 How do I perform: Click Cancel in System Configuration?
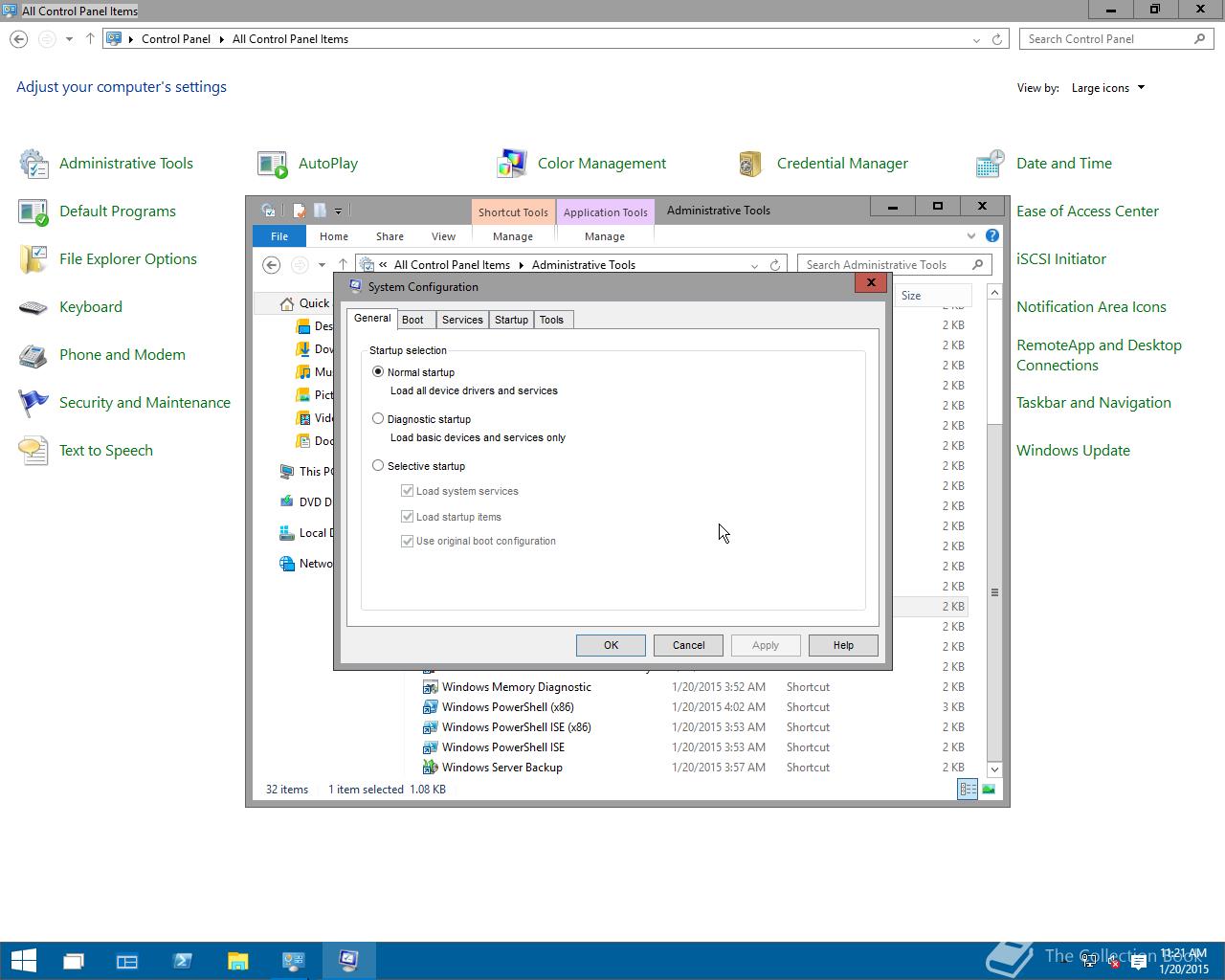[688, 645]
